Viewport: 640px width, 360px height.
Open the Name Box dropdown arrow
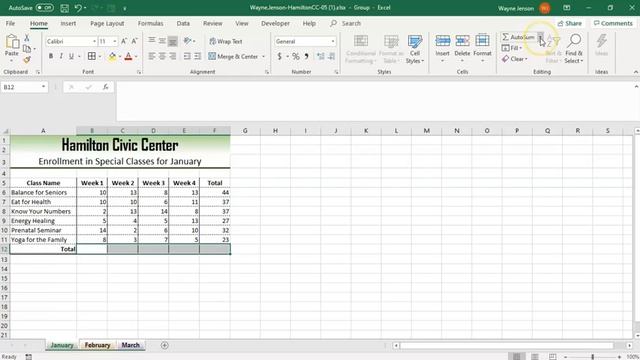pos(43,87)
